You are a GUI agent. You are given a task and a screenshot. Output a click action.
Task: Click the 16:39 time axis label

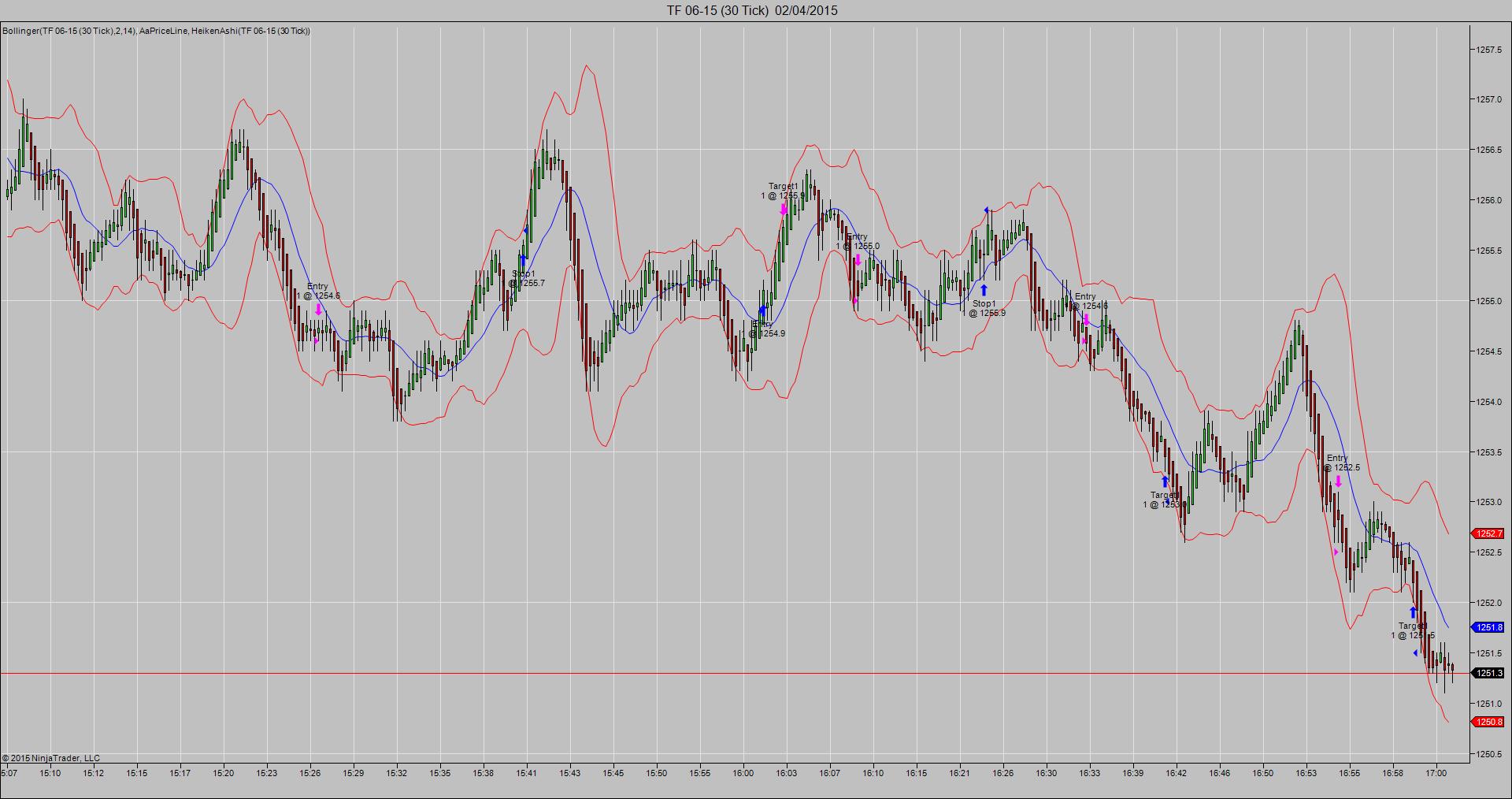click(1133, 773)
